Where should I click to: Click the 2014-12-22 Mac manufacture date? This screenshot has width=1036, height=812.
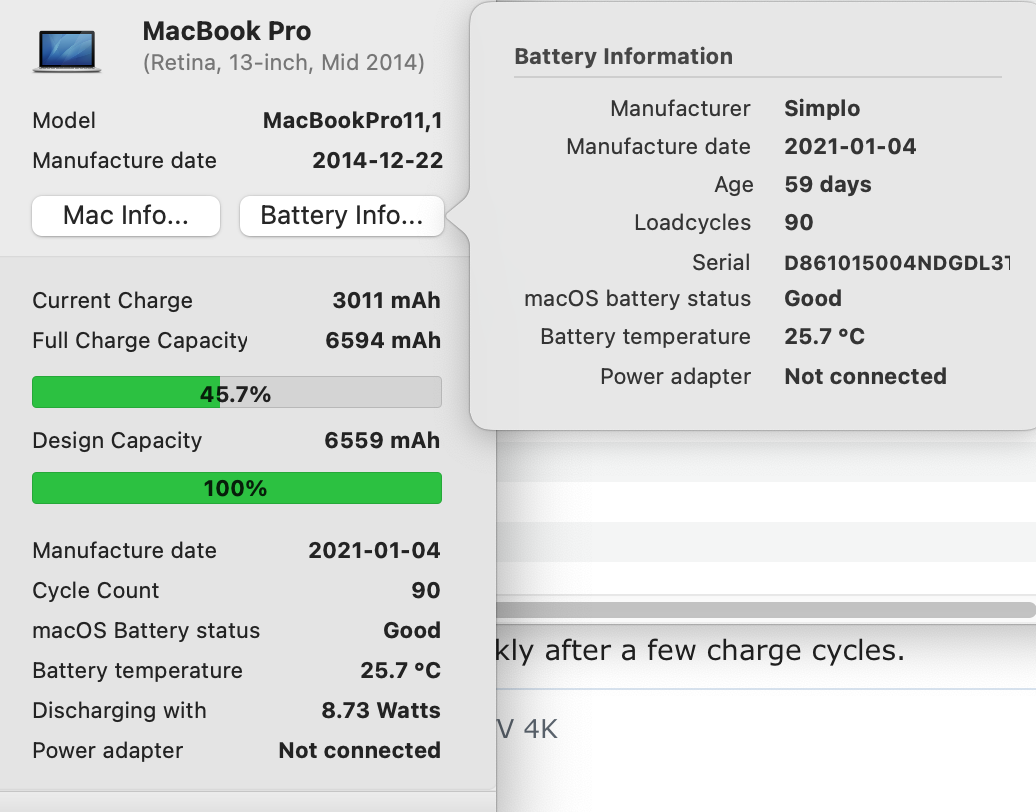(x=377, y=161)
